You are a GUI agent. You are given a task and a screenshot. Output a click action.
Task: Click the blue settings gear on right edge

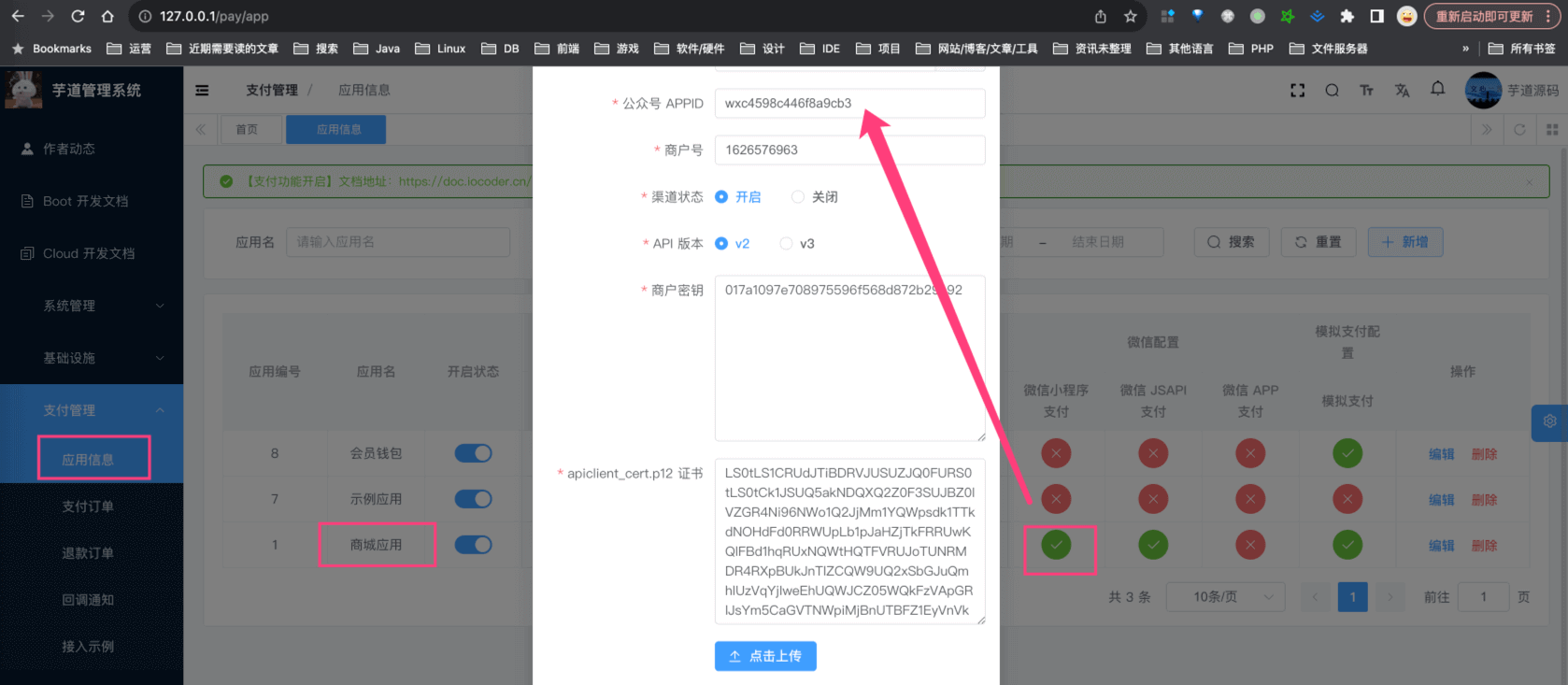pyautogui.click(x=1549, y=421)
